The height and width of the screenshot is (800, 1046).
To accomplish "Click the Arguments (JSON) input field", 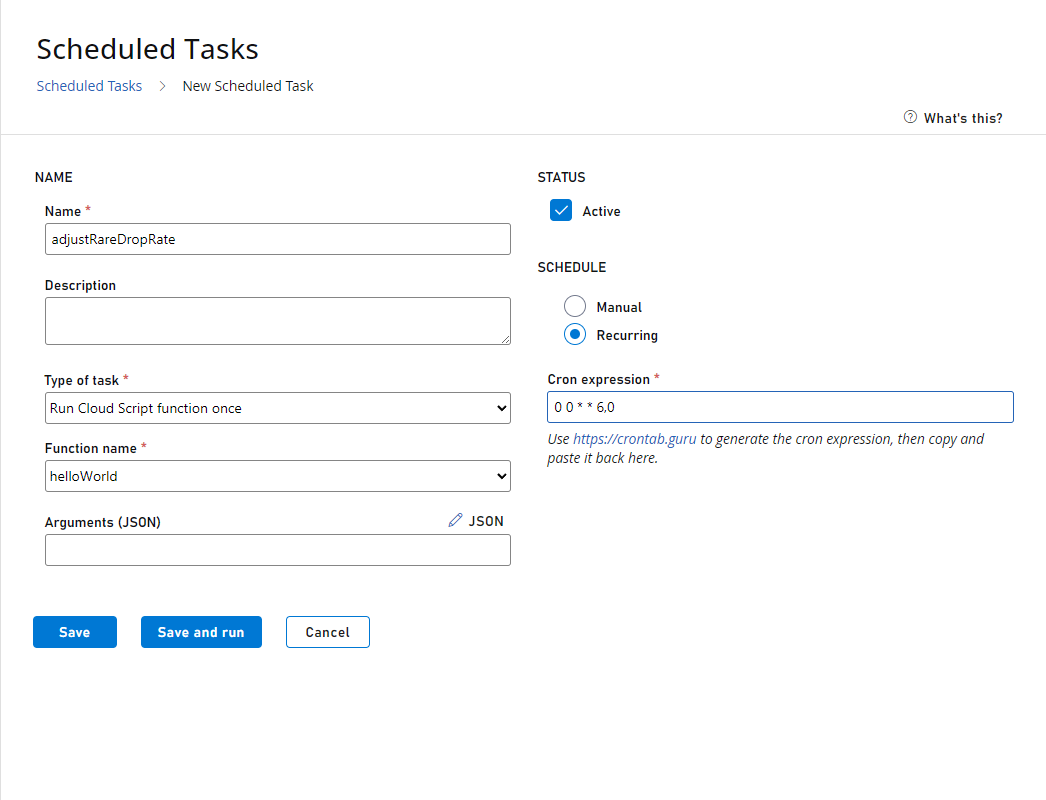I will 278,550.
